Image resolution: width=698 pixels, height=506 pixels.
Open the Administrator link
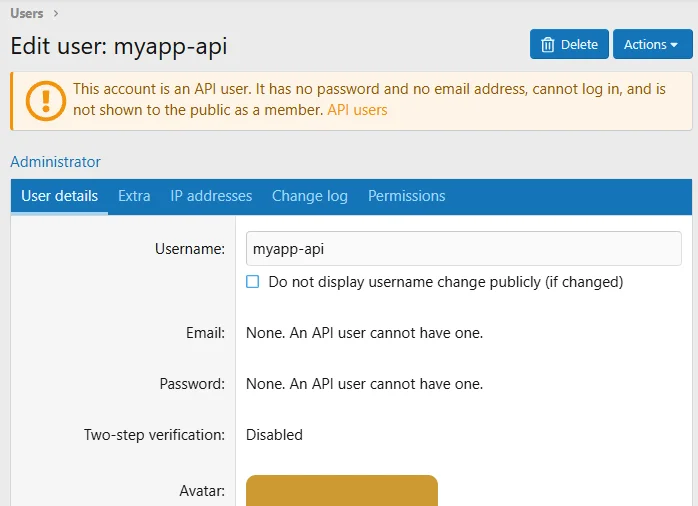55,162
